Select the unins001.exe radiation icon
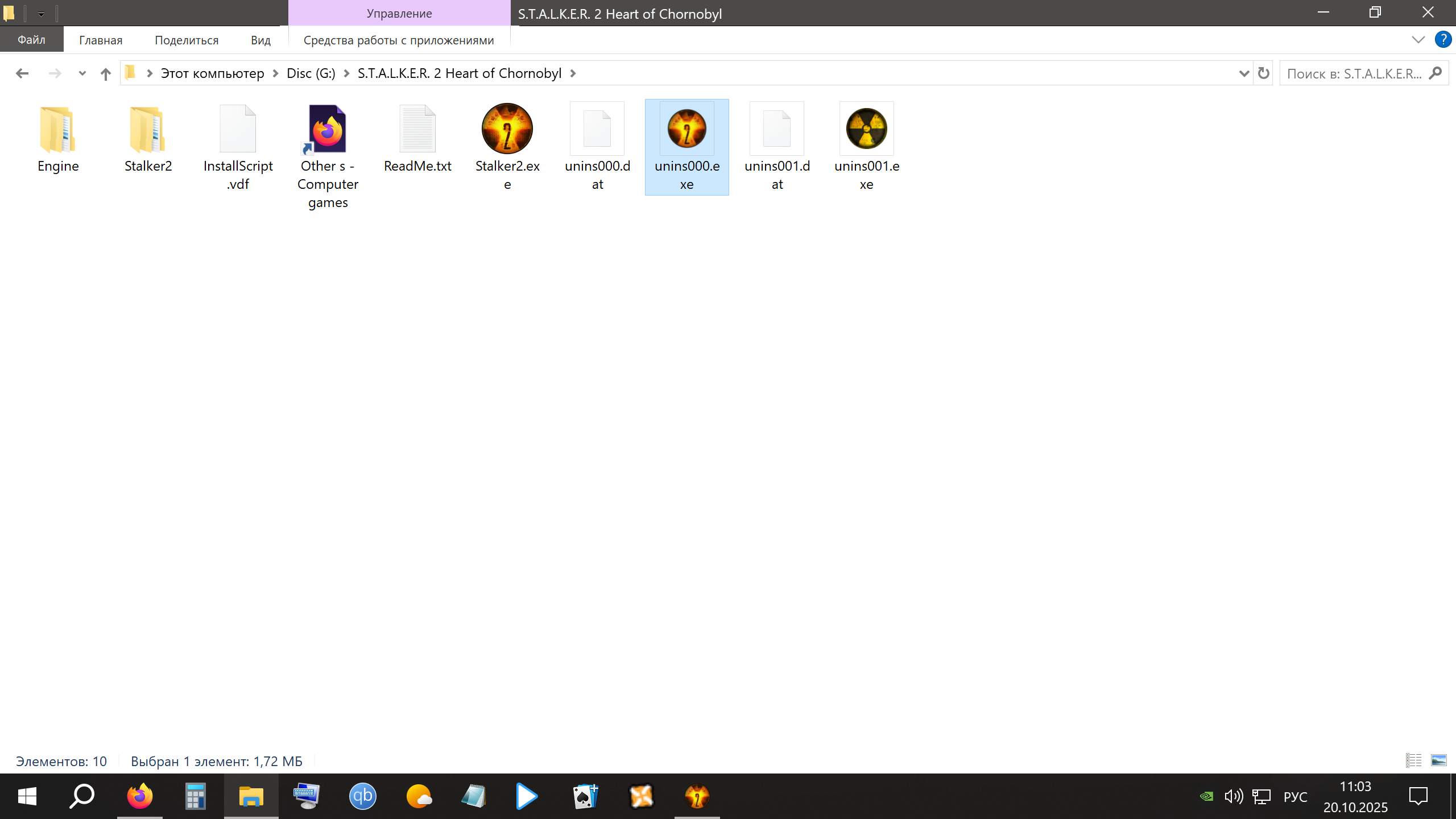 point(866,129)
